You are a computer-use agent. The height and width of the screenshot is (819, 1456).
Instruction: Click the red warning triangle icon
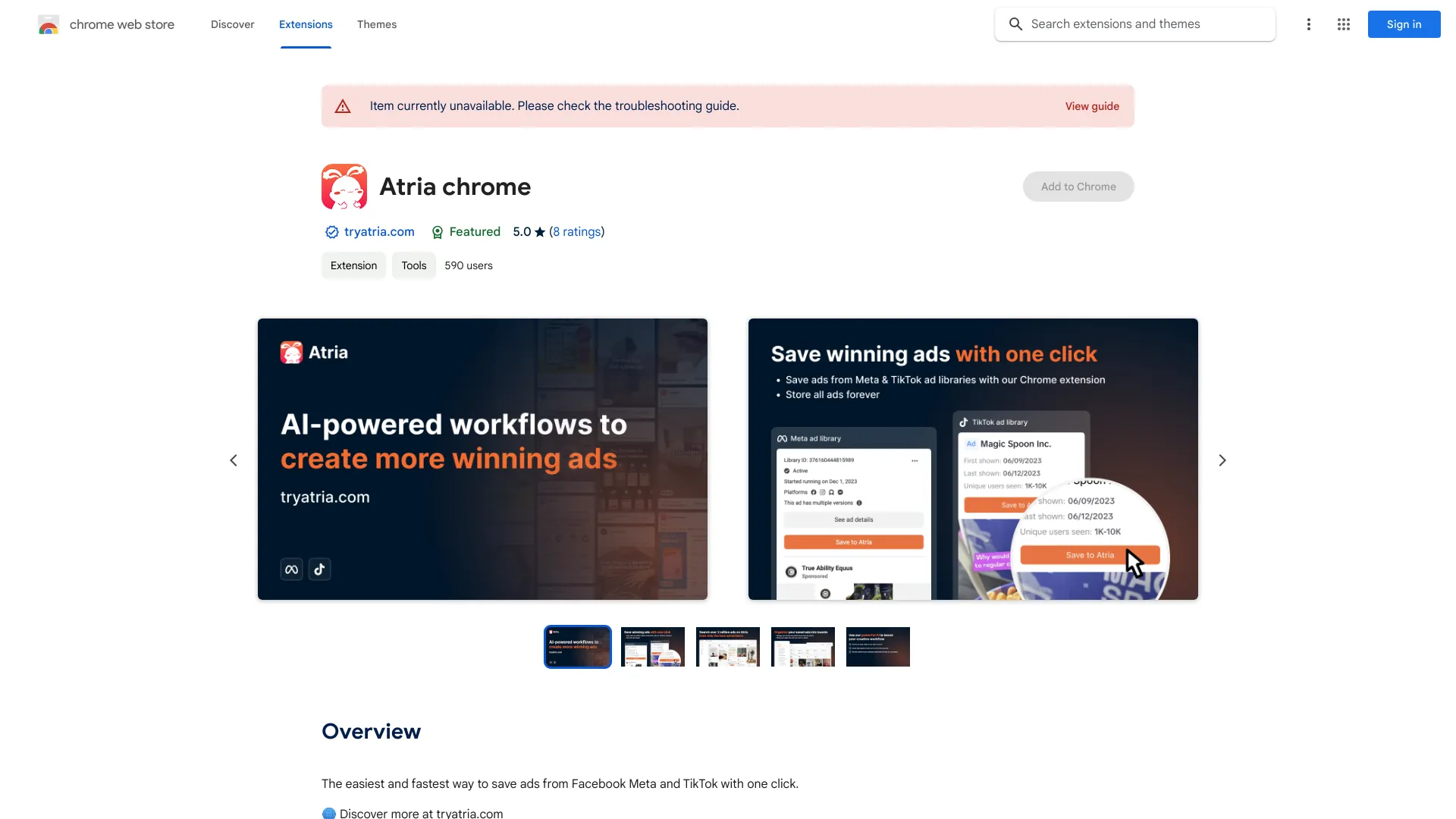343,106
